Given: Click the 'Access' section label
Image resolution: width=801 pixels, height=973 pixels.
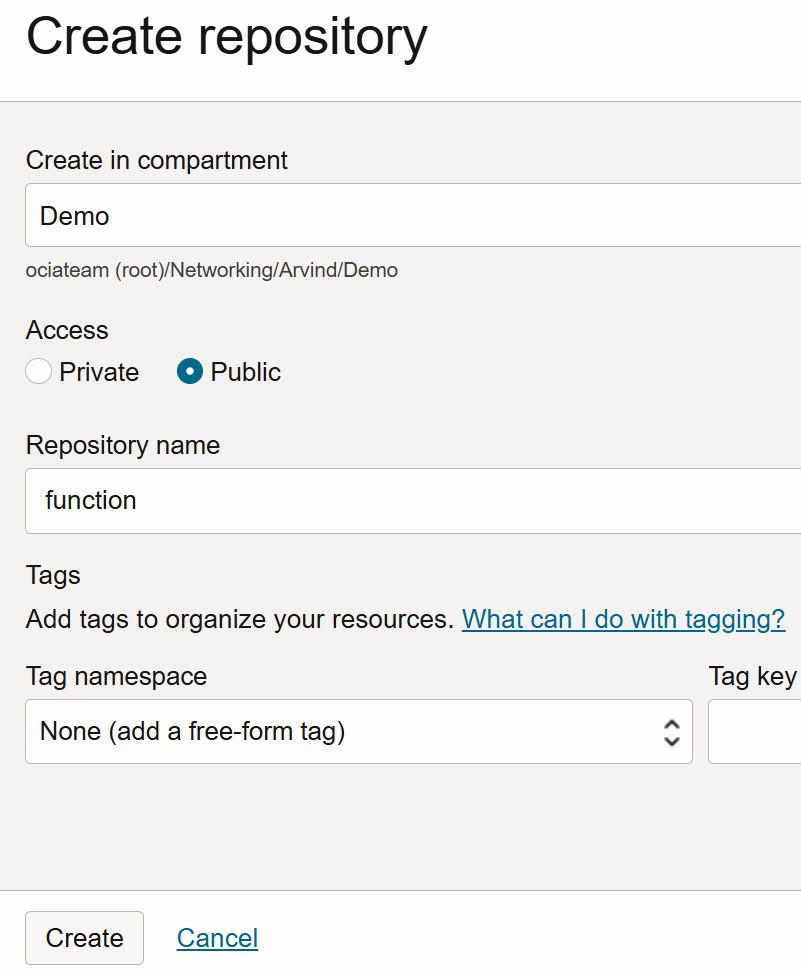Looking at the screenshot, I should [67, 330].
